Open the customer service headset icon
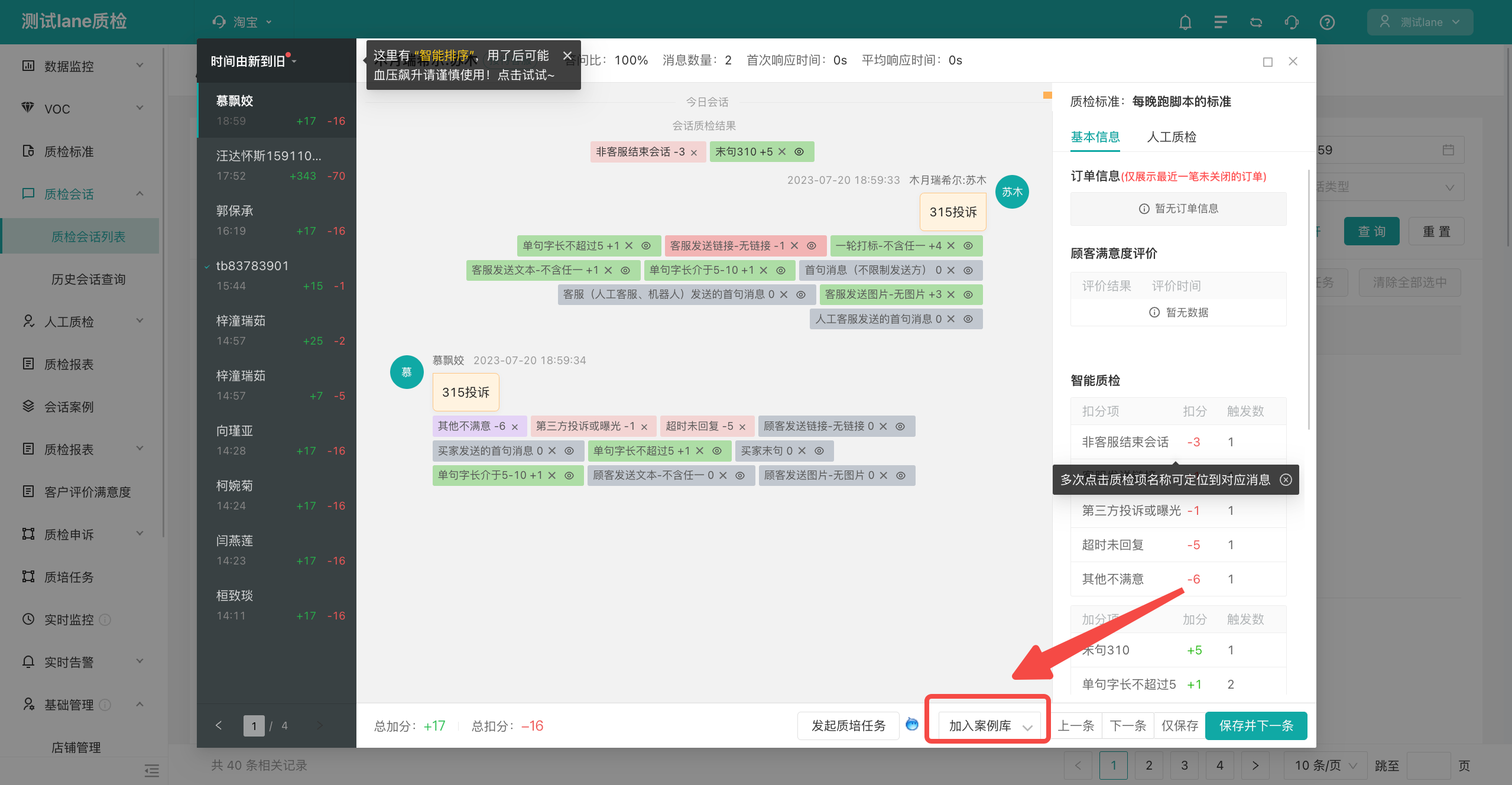 click(1292, 22)
